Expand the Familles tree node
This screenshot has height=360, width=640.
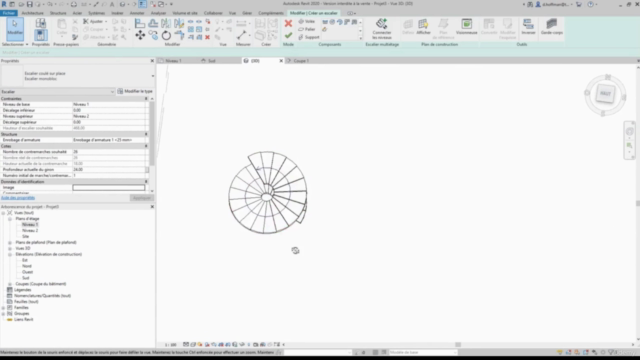pyautogui.click(x=3, y=307)
